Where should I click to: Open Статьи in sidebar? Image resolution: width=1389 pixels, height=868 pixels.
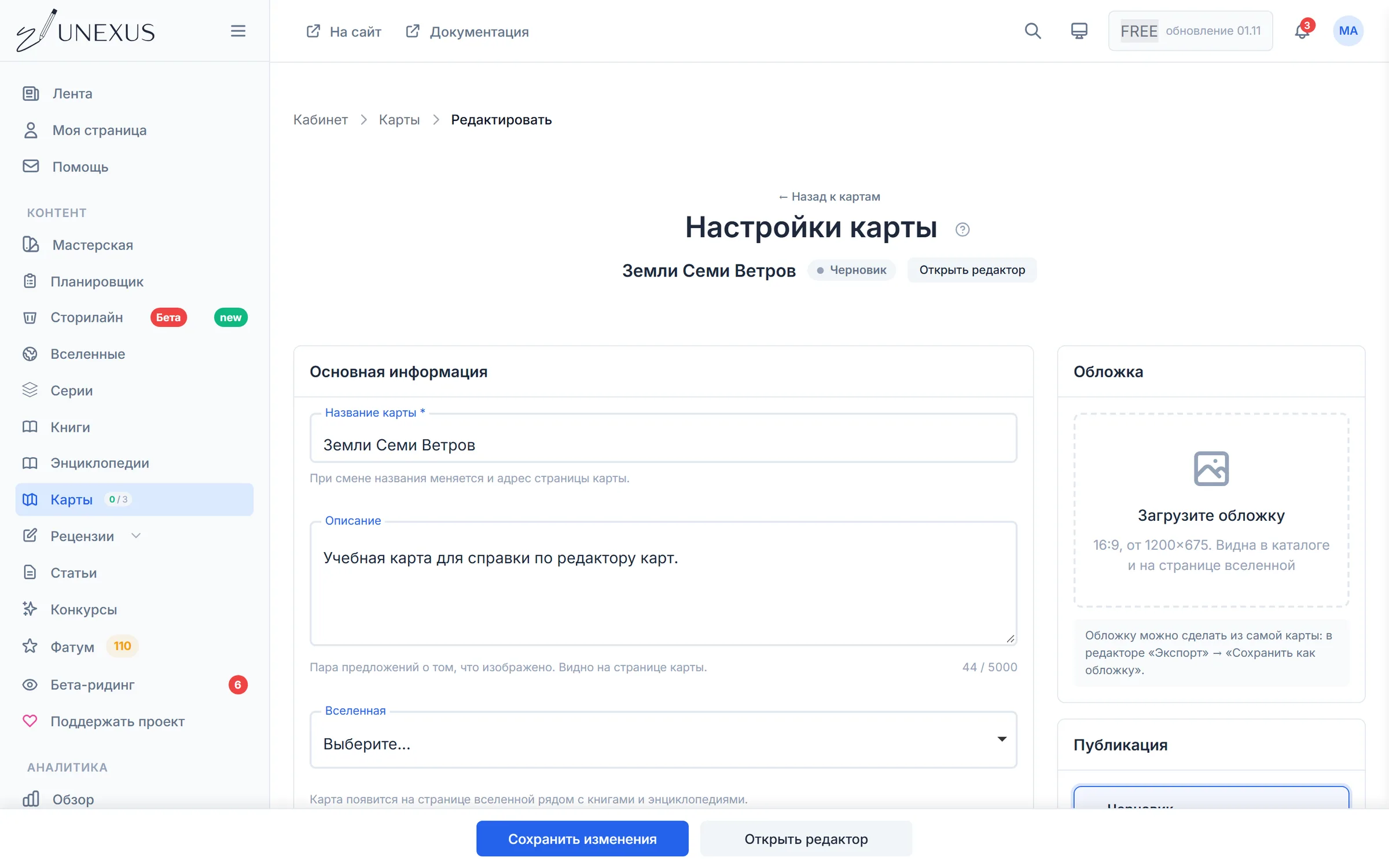pyautogui.click(x=134, y=573)
